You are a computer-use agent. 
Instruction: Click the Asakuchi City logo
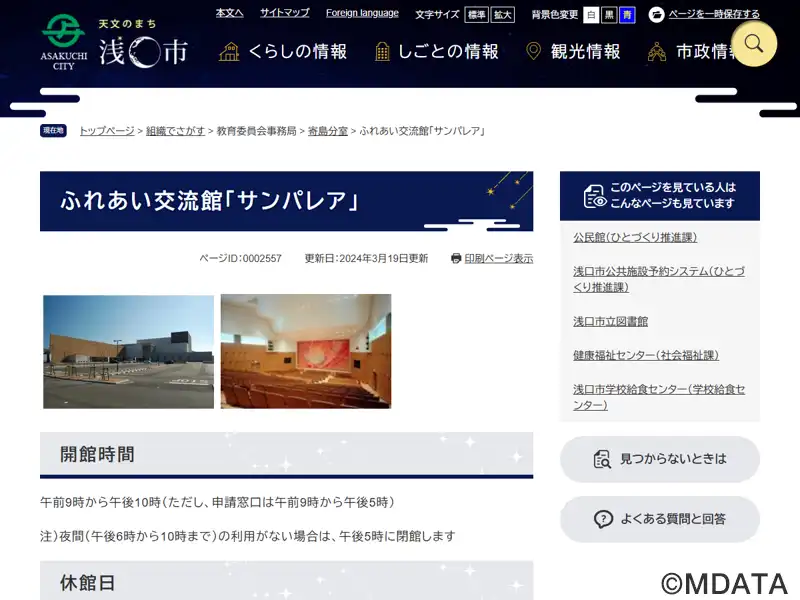pos(114,44)
